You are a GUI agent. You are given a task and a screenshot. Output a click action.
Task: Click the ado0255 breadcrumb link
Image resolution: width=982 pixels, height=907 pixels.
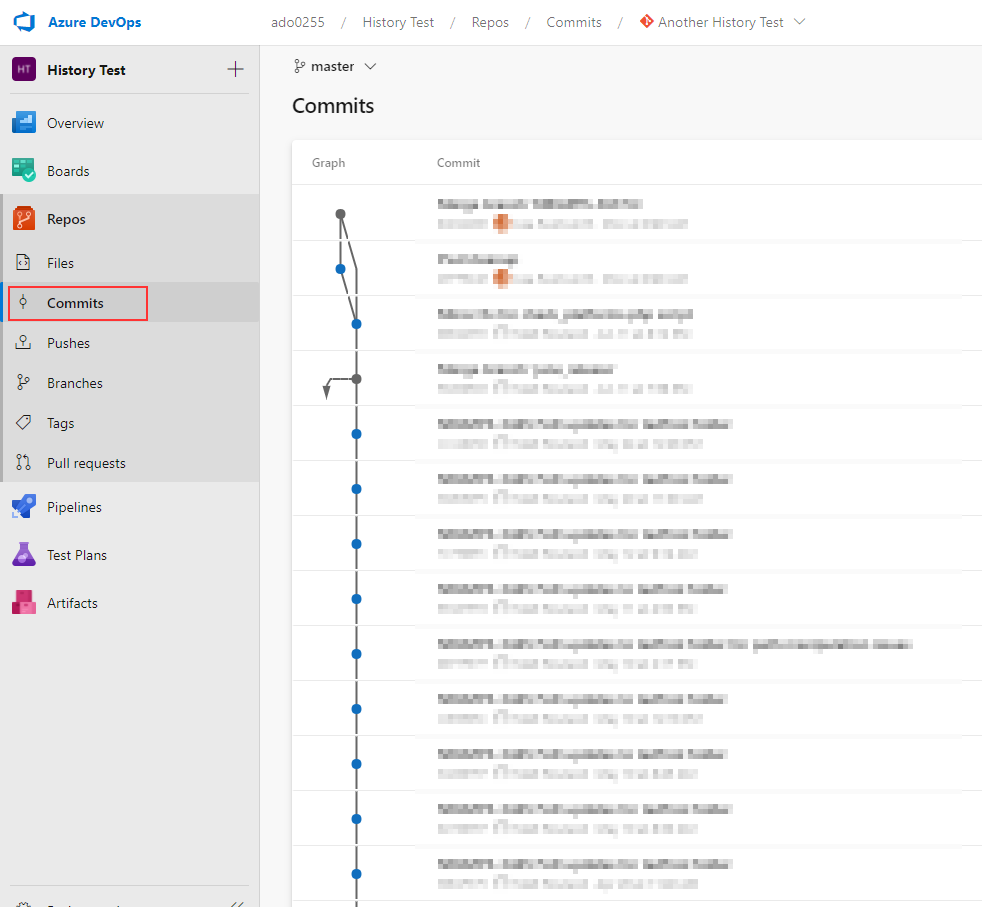pos(297,22)
